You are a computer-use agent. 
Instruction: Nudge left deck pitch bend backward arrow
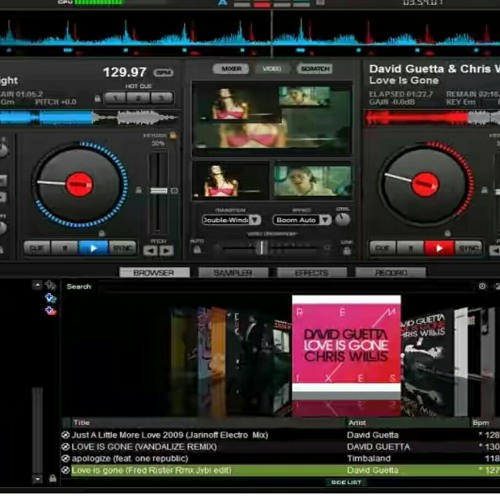pyautogui.click(x=150, y=250)
